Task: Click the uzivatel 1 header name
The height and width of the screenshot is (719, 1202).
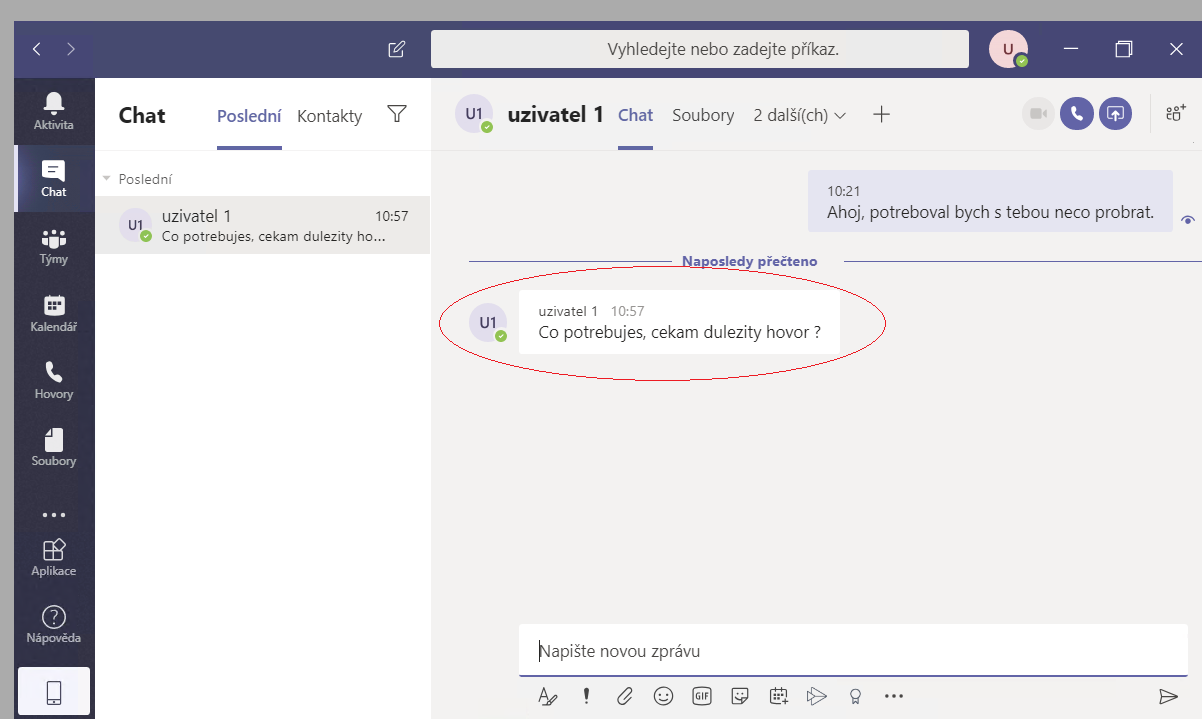Action: (x=556, y=114)
